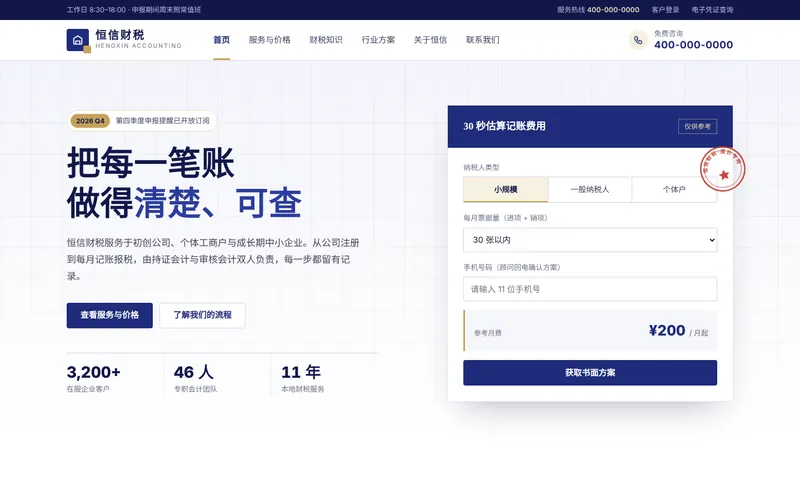
Task: Click the 查看服务与价格 button
Action: pyautogui.click(x=109, y=315)
